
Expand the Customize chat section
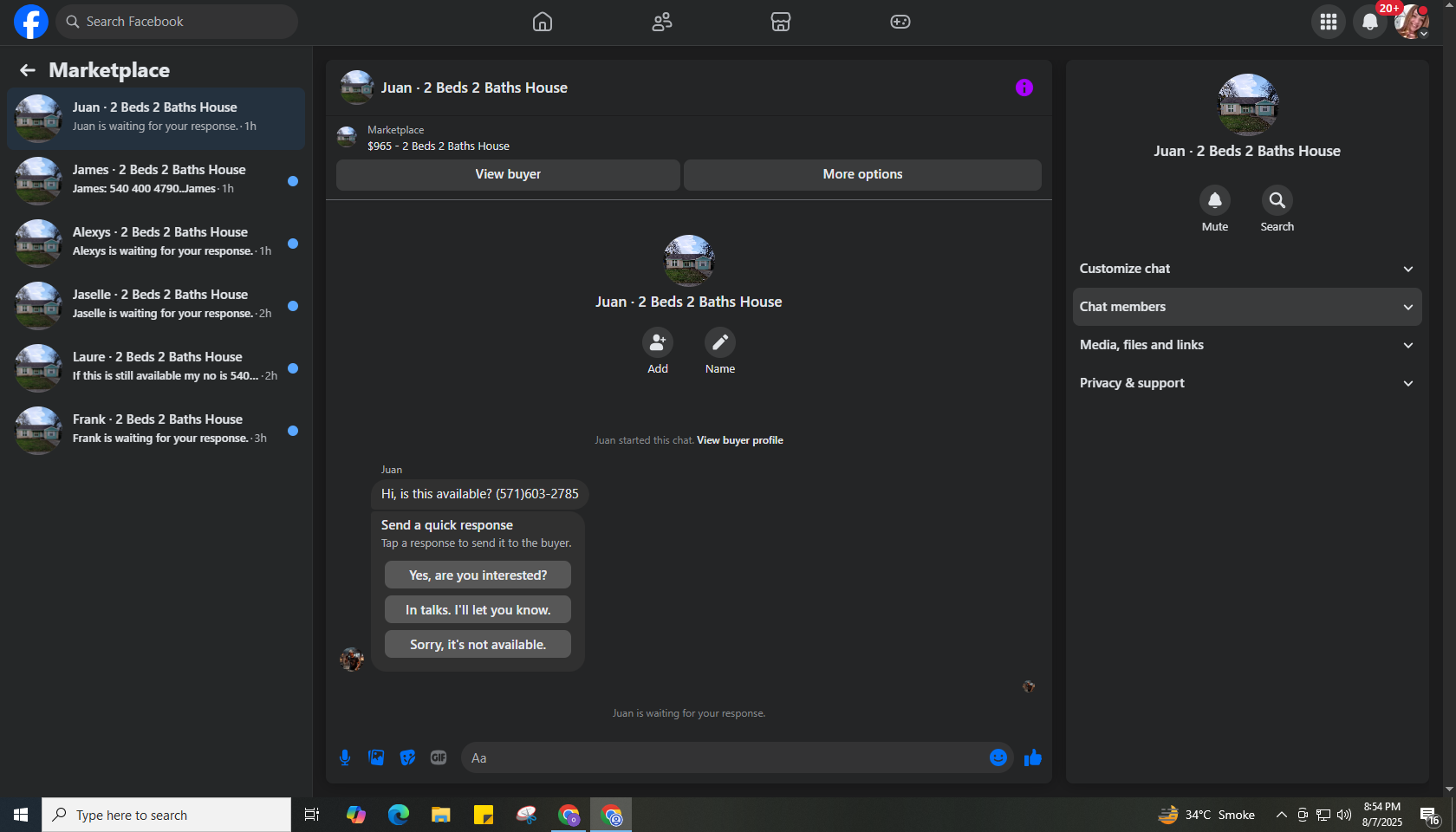pos(1247,269)
